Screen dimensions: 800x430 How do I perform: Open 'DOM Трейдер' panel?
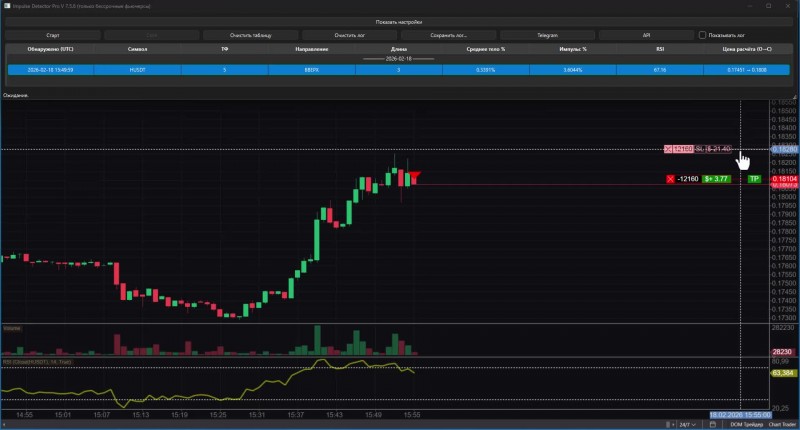(x=746, y=424)
